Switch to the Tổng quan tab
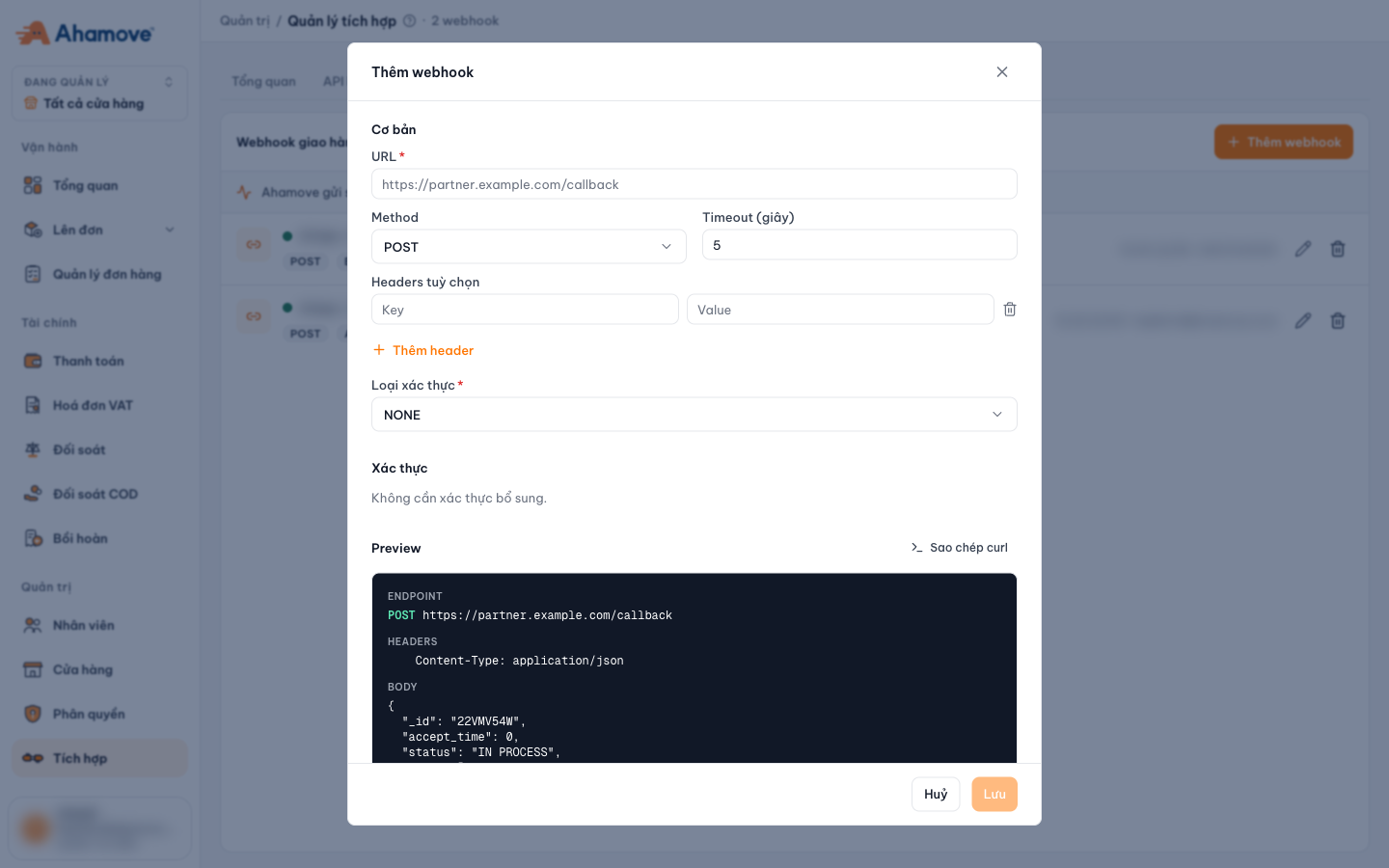Image resolution: width=1389 pixels, height=868 pixels. tap(263, 81)
